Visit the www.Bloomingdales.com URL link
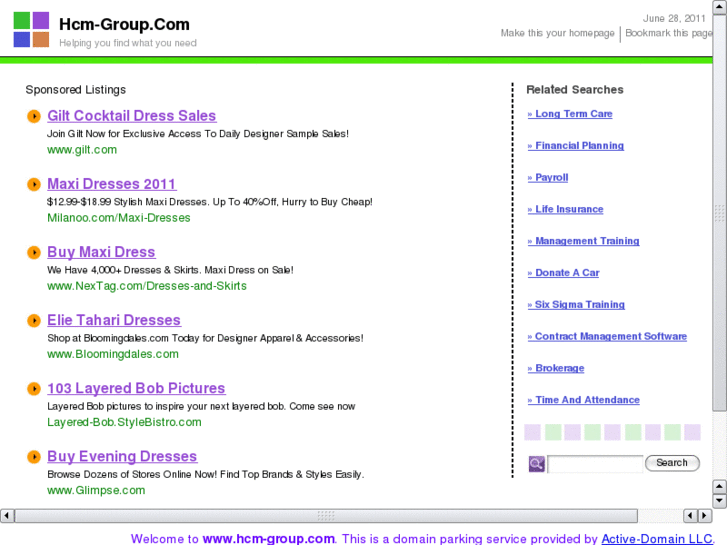 click(x=113, y=354)
